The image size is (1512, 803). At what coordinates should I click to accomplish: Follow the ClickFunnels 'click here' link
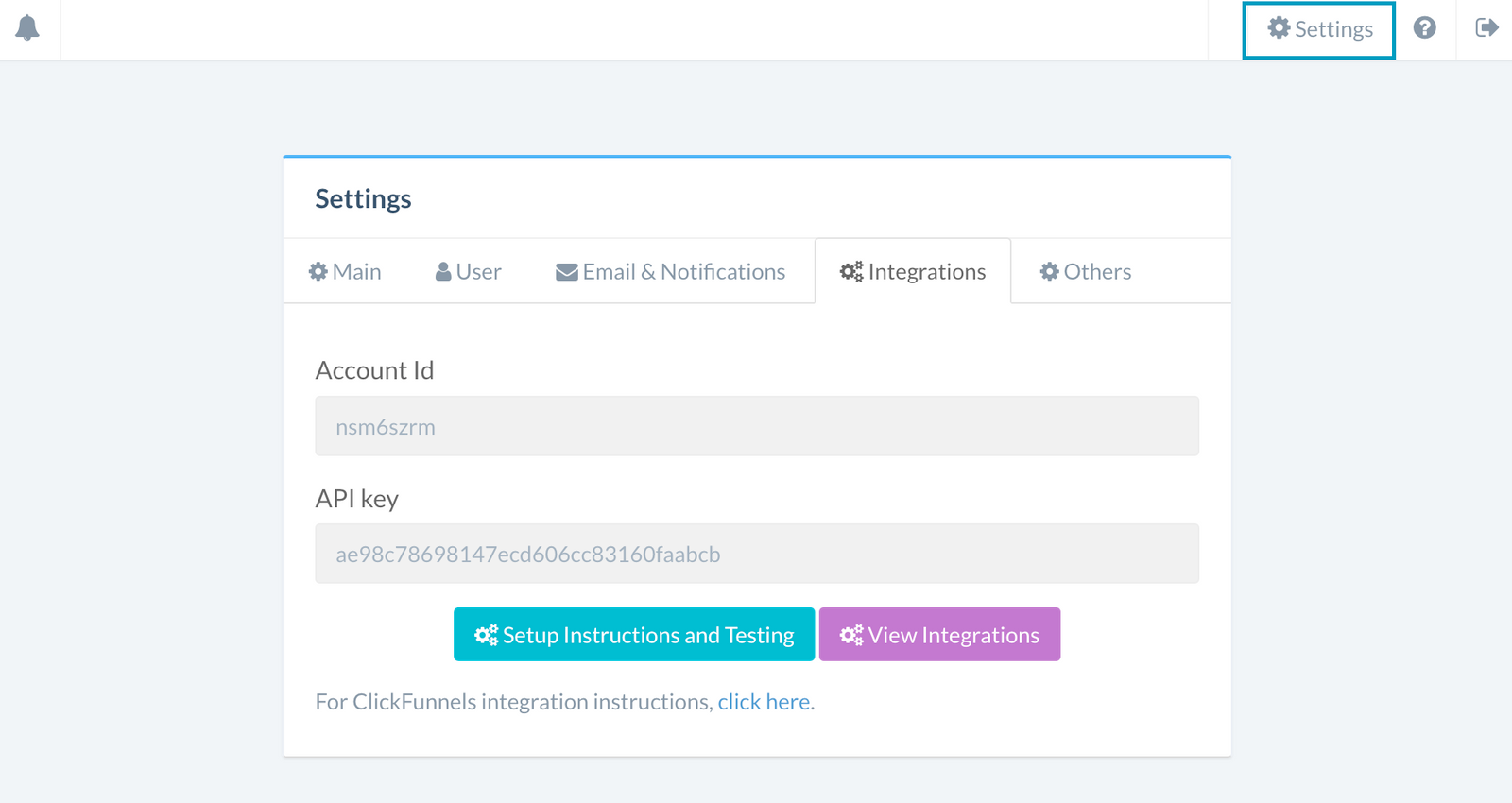pos(764,702)
